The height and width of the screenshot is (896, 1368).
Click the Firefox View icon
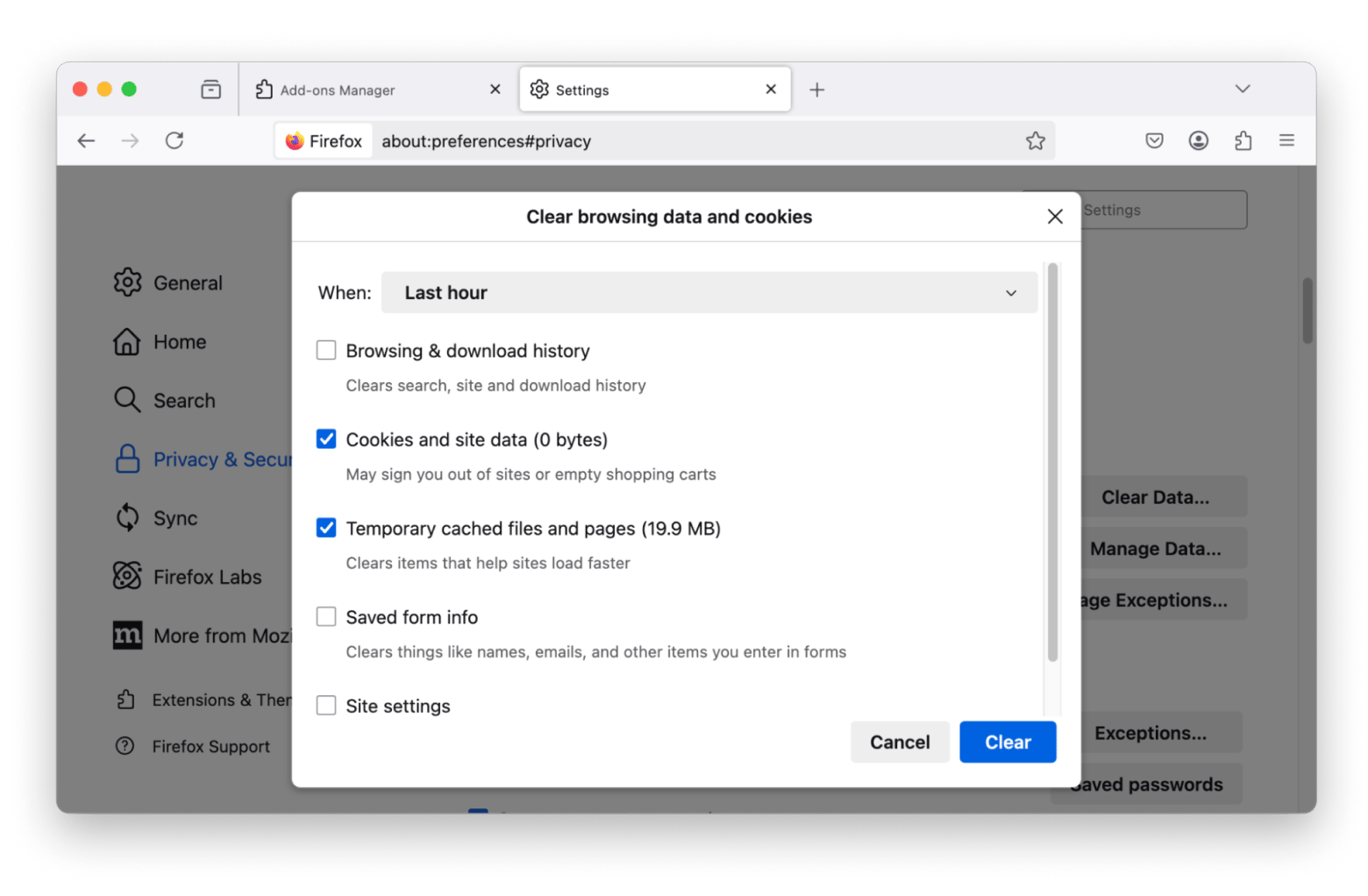point(210,89)
